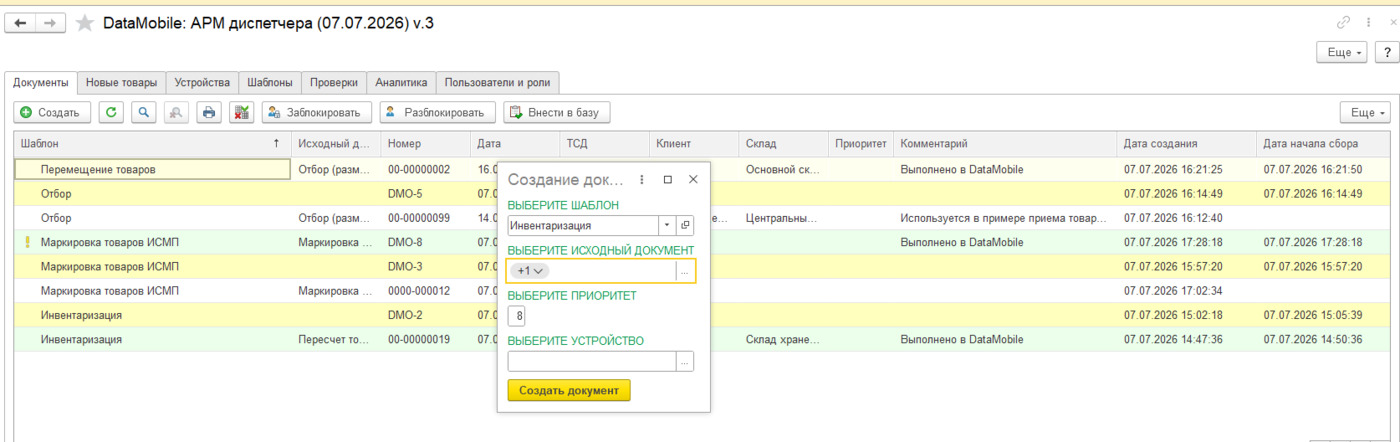Viewport: 1400px width, 442px height.
Task: Open selected template with the open-form icon
Action: [686, 226]
